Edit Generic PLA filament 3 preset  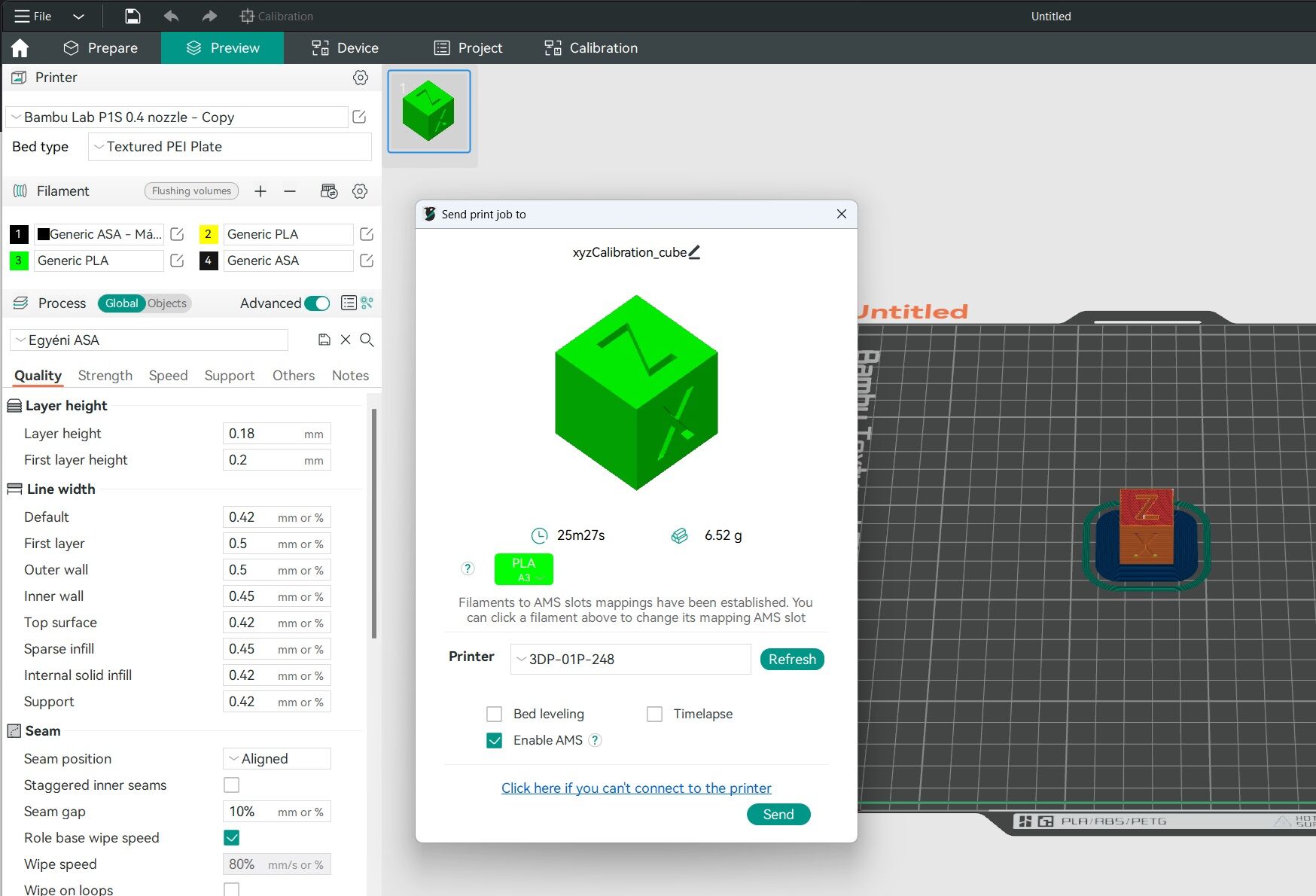(177, 261)
